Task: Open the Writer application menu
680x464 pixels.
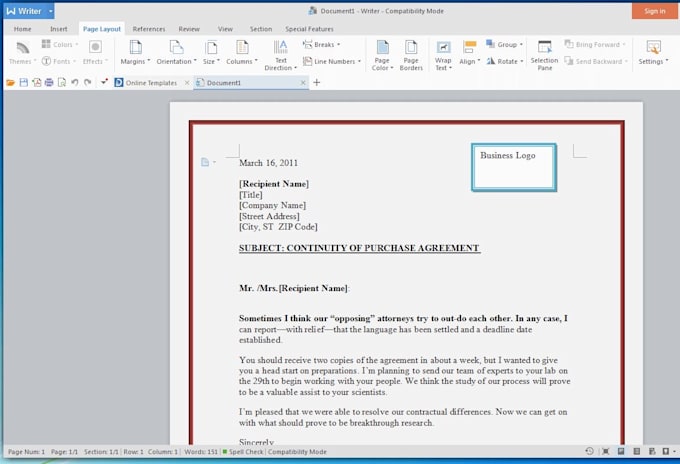Action: [29, 11]
